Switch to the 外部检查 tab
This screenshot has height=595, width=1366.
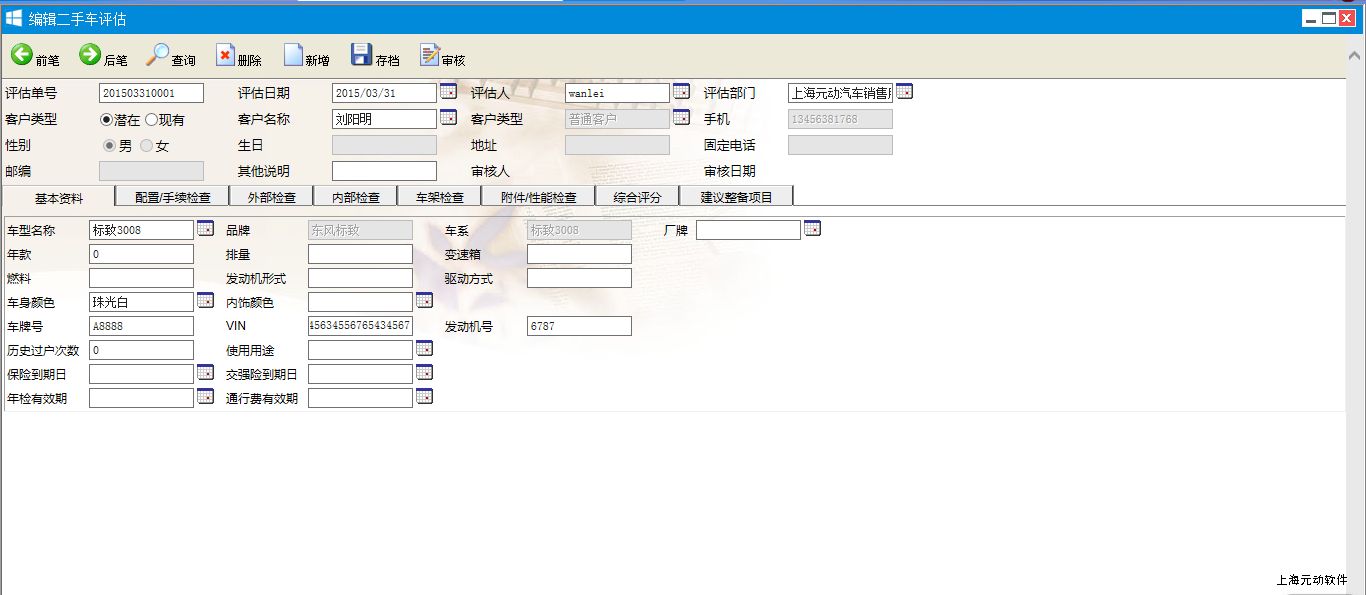click(x=271, y=197)
